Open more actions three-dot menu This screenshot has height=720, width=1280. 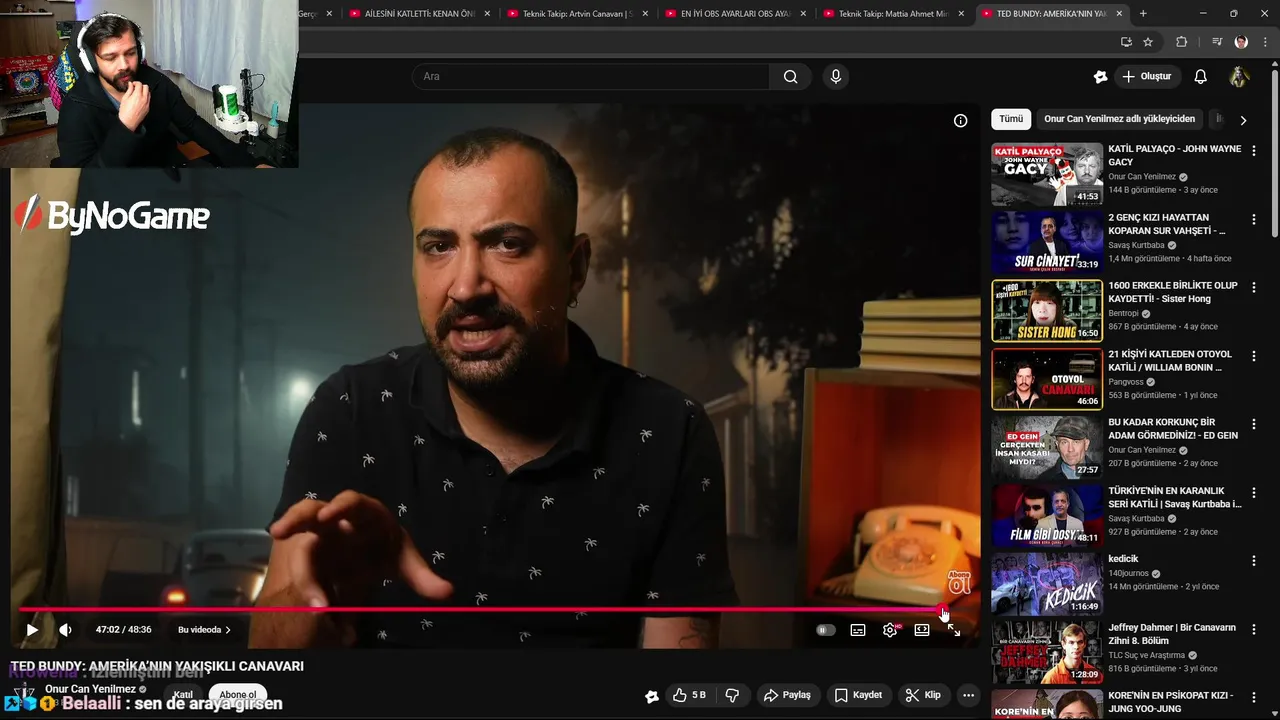tap(968, 695)
